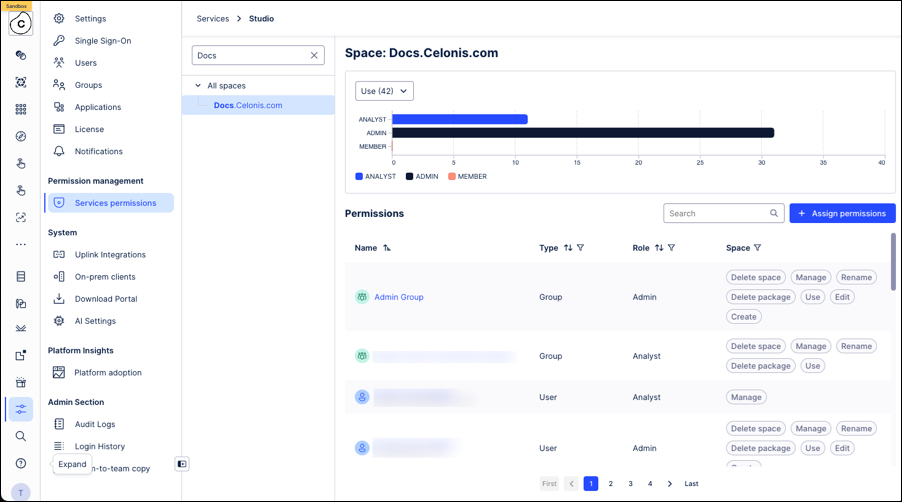The height and width of the screenshot is (502, 902).
Task: Toggle the ANALYST legend entry
Action: pyautogui.click(x=376, y=177)
